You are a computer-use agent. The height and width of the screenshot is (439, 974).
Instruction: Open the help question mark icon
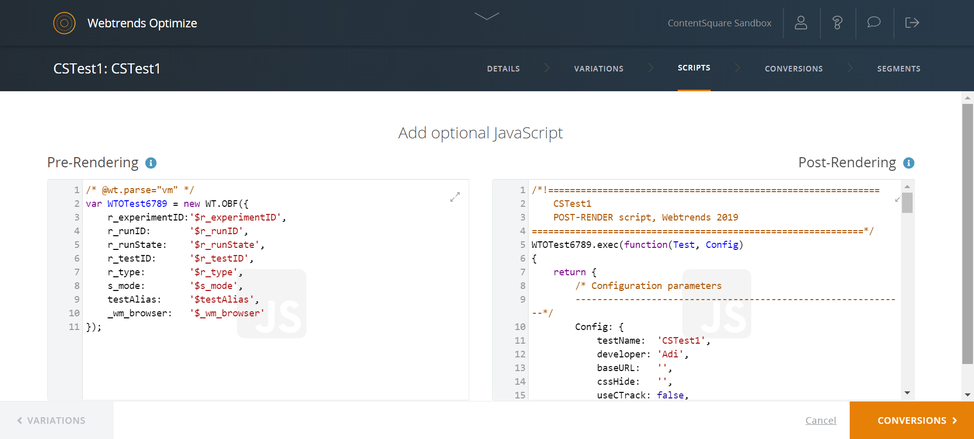tap(837, 23)
